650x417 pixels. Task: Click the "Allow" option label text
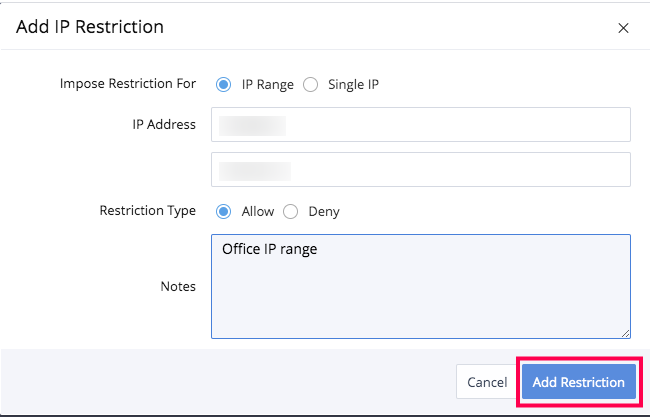point(257,211)
